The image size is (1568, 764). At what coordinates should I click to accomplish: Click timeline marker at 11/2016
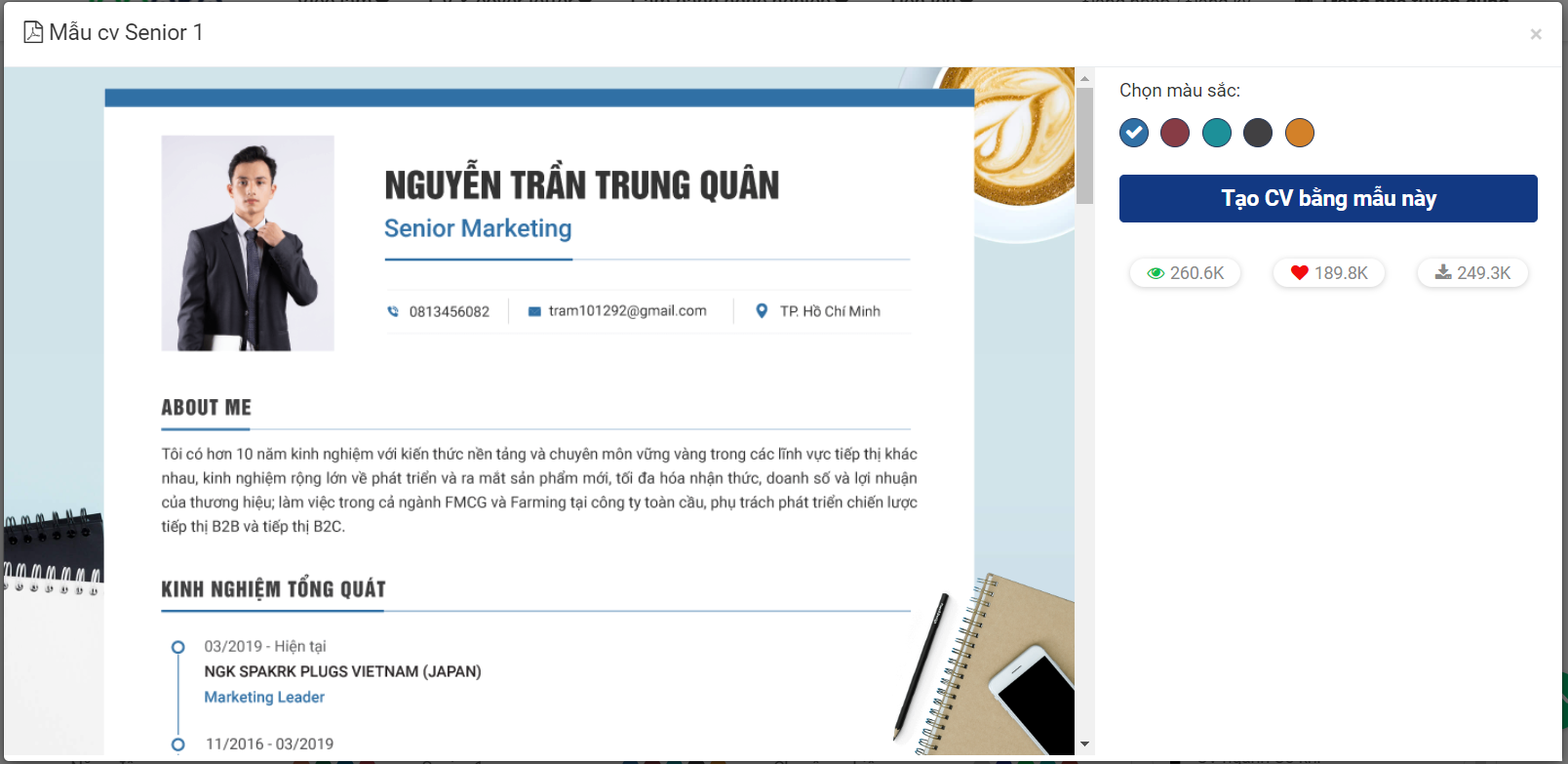pyautogui.click(x=177, y=744)
